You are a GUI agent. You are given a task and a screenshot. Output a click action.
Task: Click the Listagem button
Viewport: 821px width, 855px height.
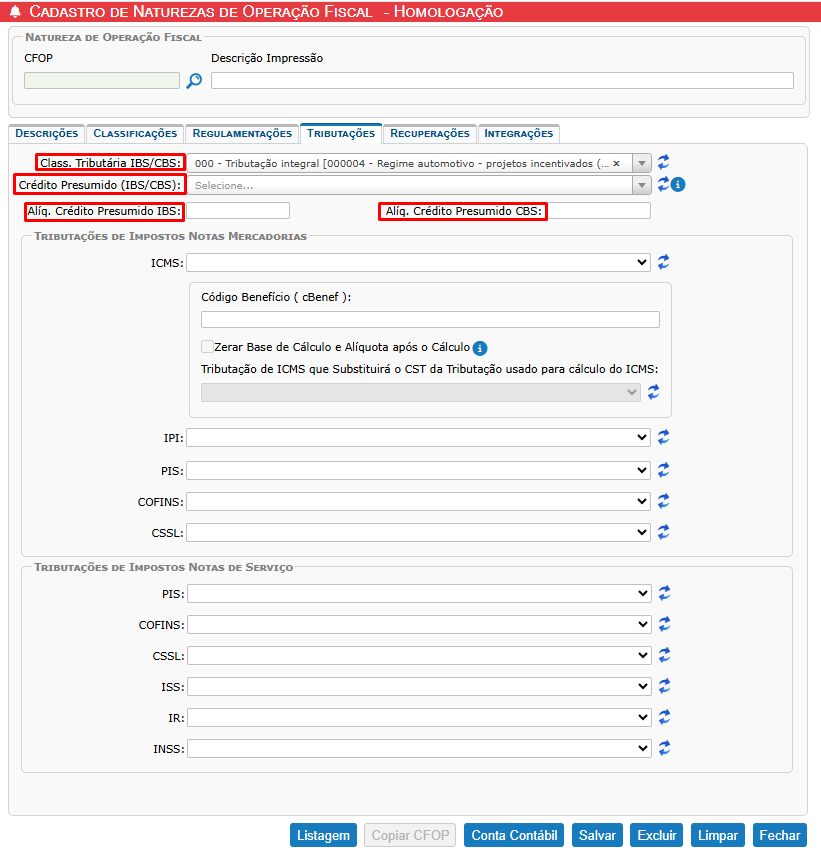click(x=323, y=835)
